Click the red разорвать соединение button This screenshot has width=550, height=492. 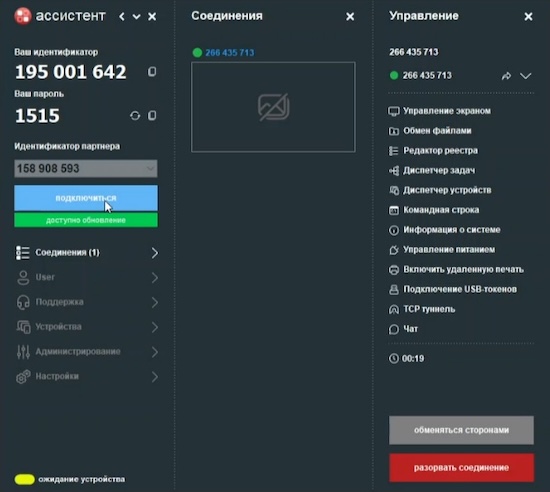[x=461, y=468]
